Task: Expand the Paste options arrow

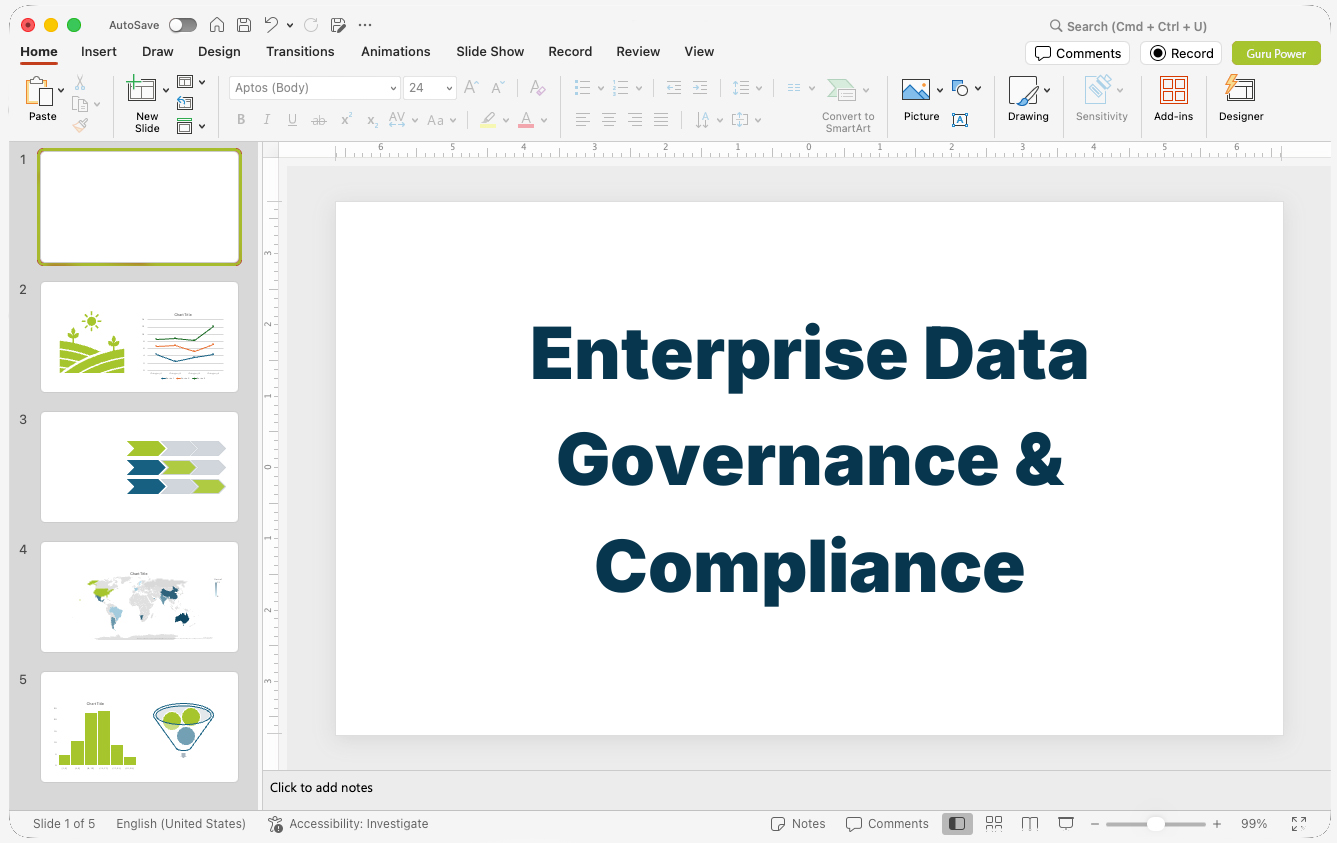Action: 61,90
